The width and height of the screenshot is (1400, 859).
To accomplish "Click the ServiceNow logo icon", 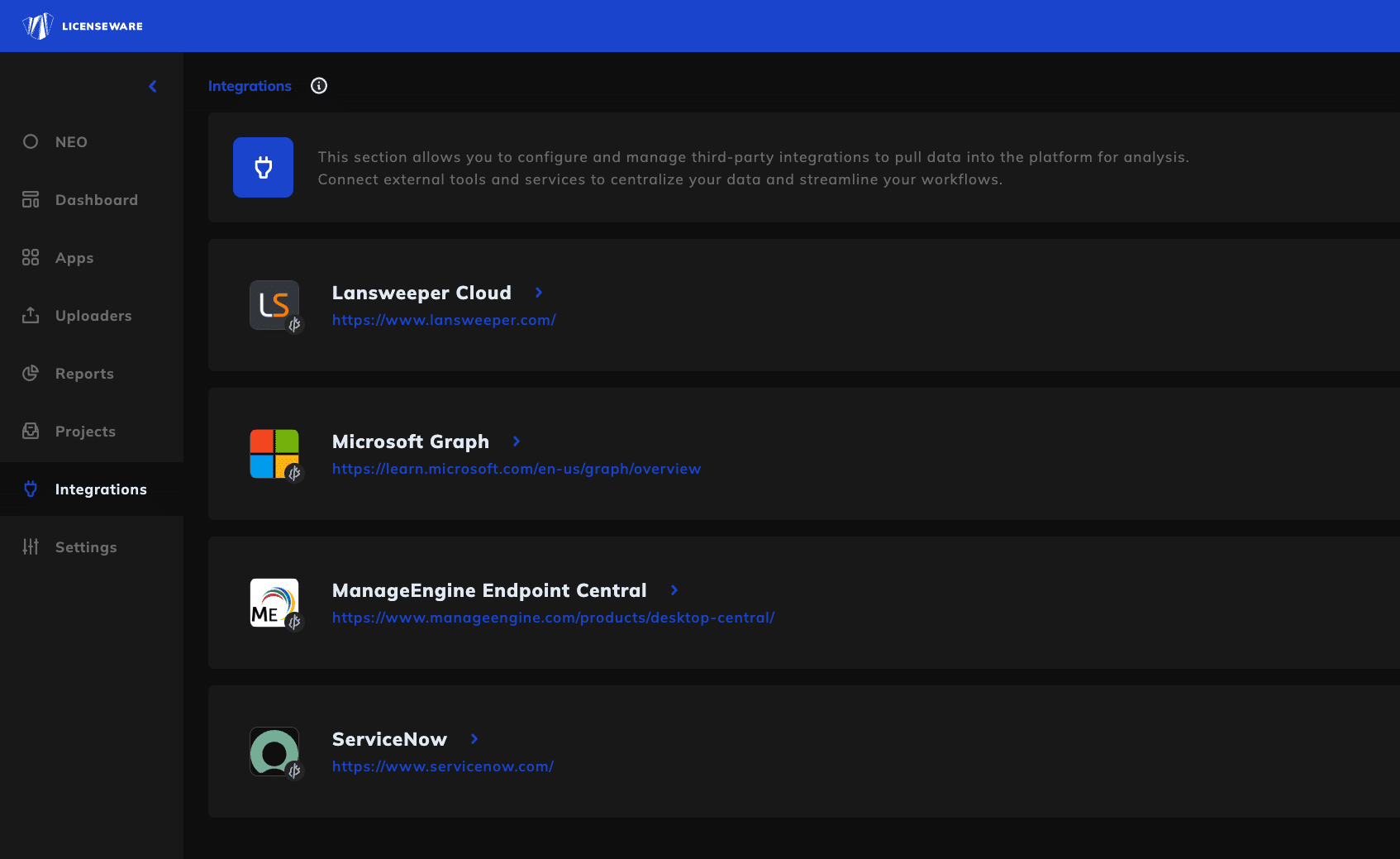I will [x=274, y=752].
